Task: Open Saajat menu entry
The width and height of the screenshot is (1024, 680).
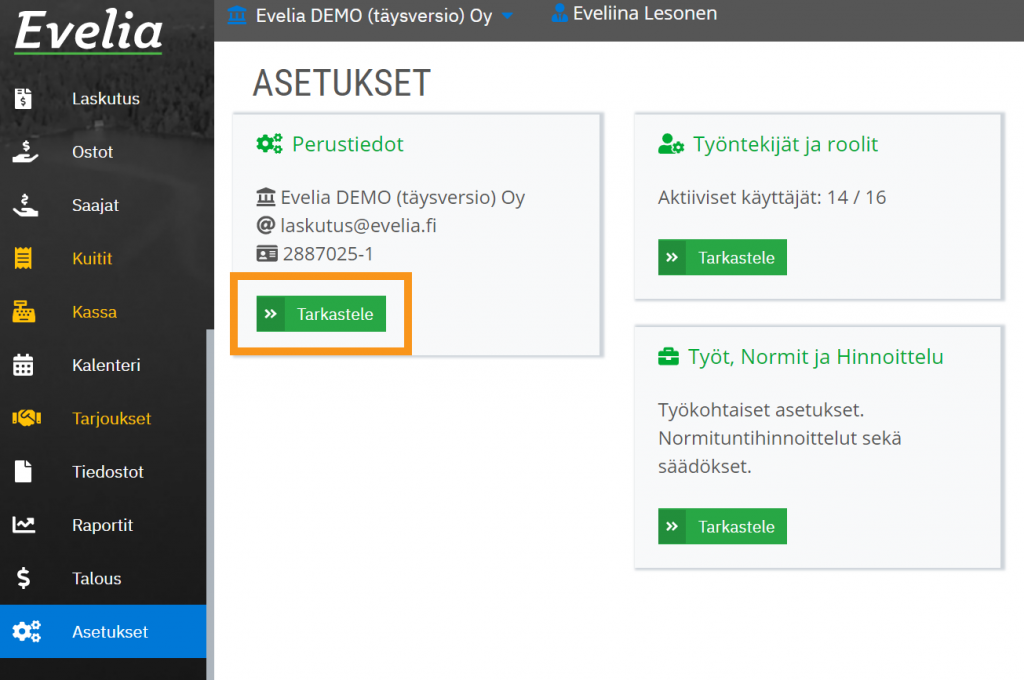Action: click(x=103, y=205)
